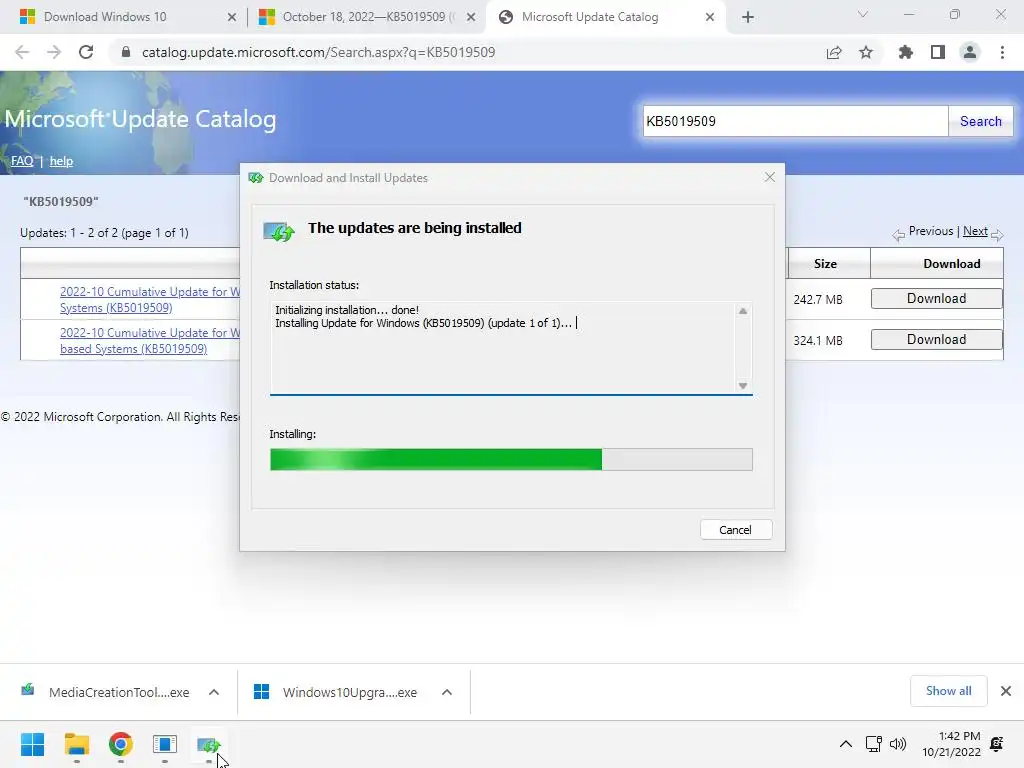Image resolution: width=1024 pixels, height=768 pixels.
Task: Open the blue window app on the taskbar
Action: point(165,744)
